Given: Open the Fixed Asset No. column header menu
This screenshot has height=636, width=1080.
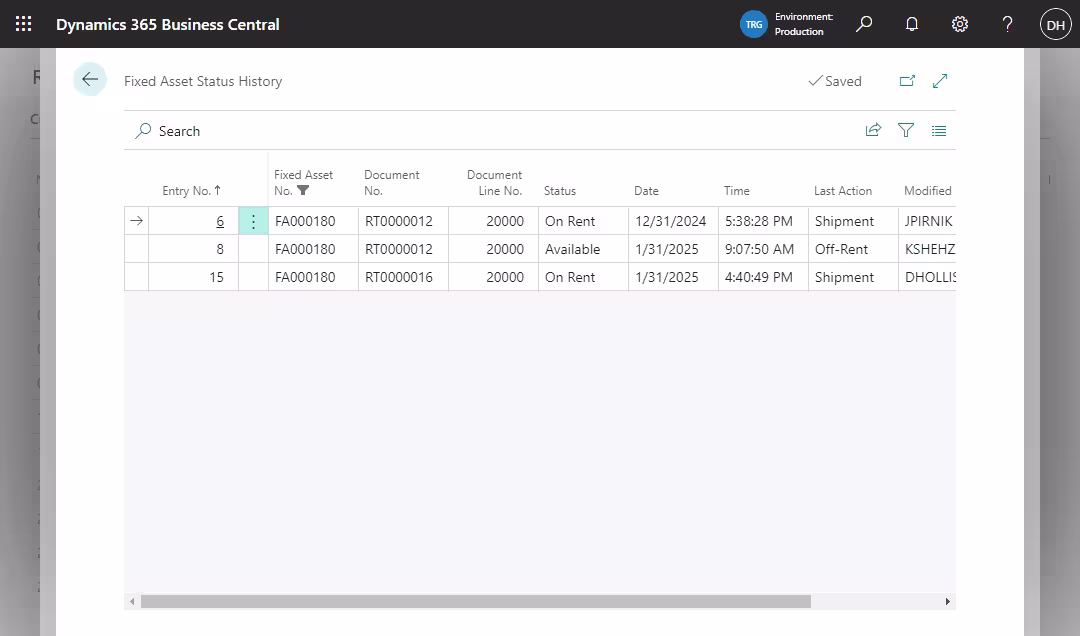Looking at the screenshot, I should tap(303, 183).
